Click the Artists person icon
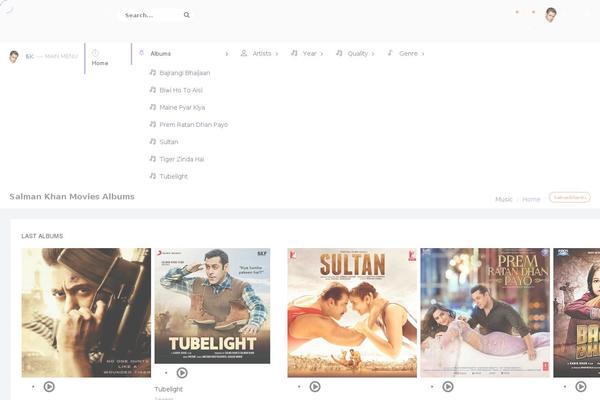This screenshot has width=600, height=400. 244,53
